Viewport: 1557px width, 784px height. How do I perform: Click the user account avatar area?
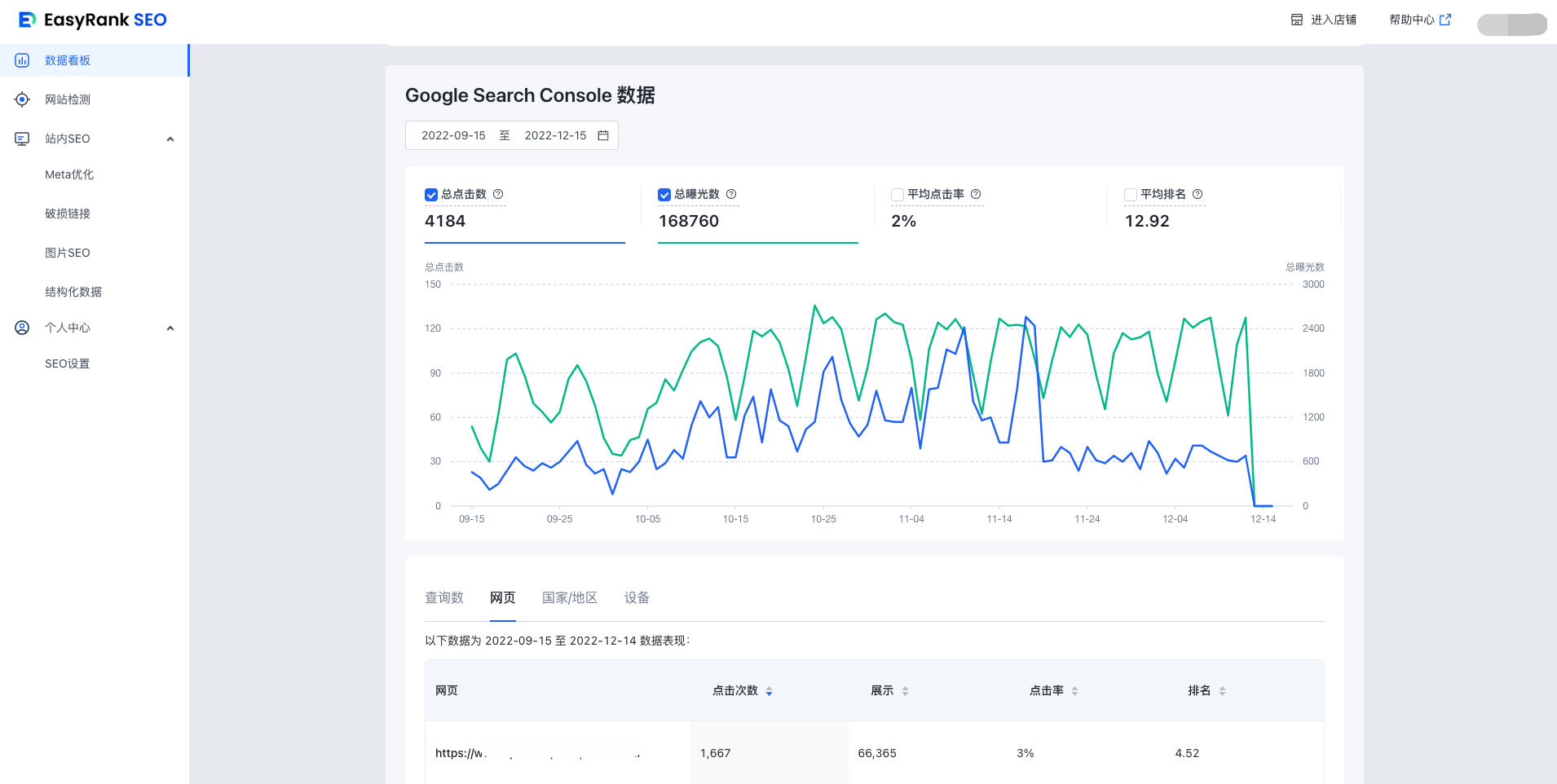1512,24
